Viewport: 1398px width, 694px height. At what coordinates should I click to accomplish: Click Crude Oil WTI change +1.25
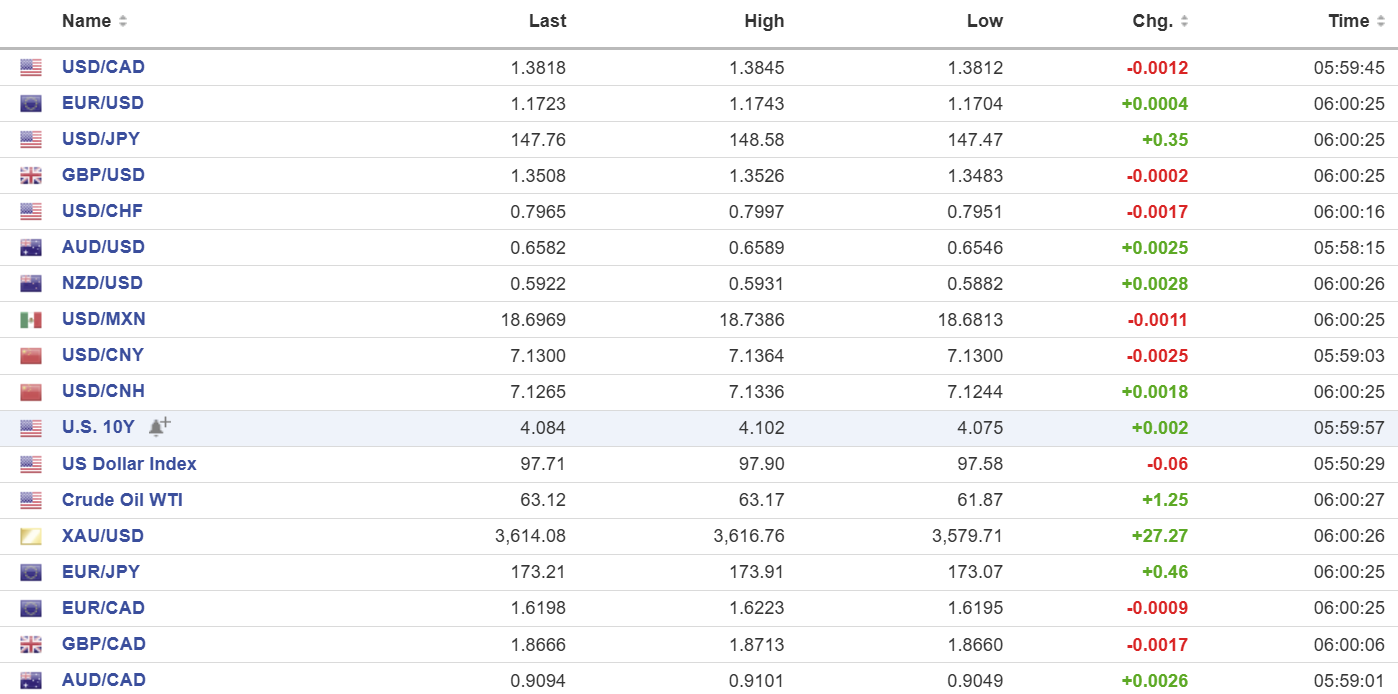click(1165, 500)
